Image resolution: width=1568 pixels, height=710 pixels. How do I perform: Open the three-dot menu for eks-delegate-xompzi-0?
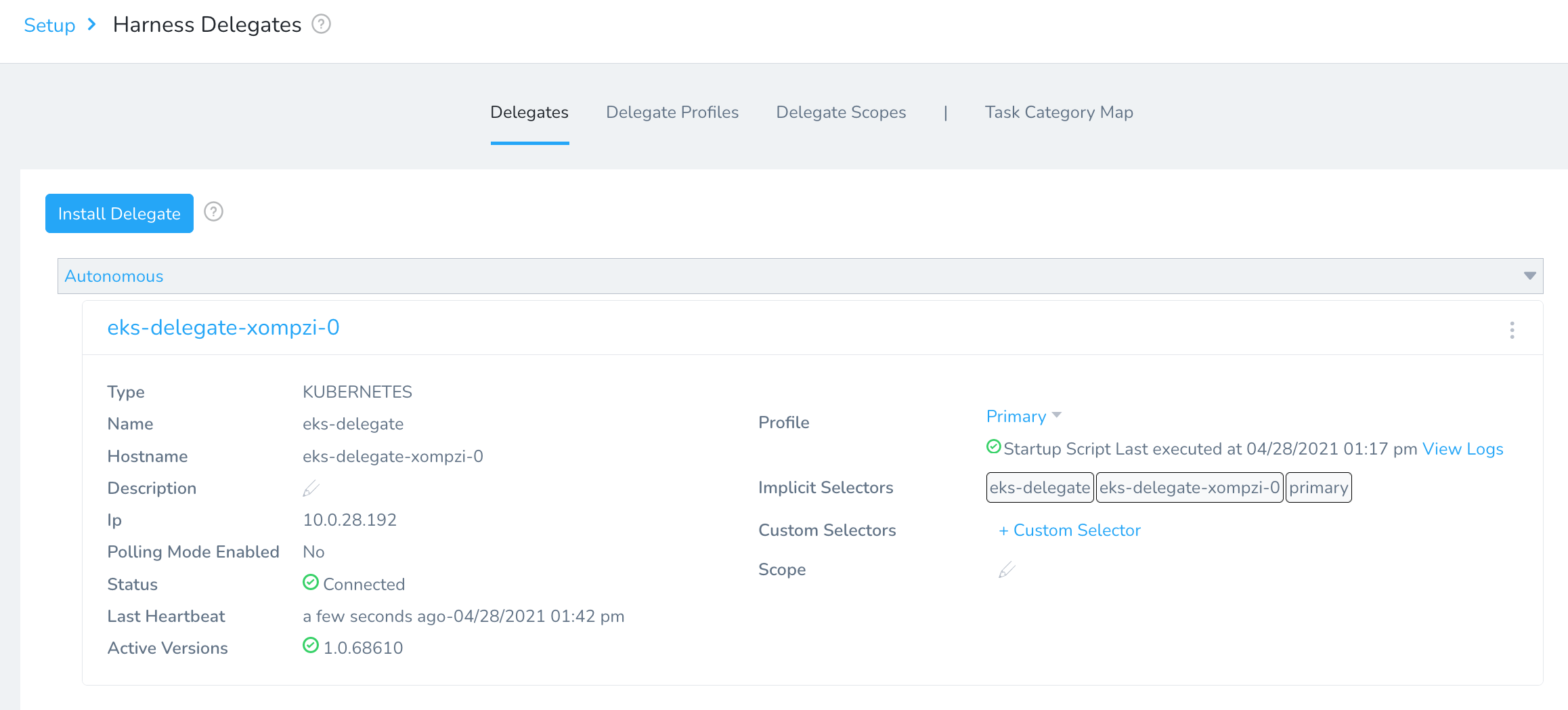click(x=1512, y=330)
